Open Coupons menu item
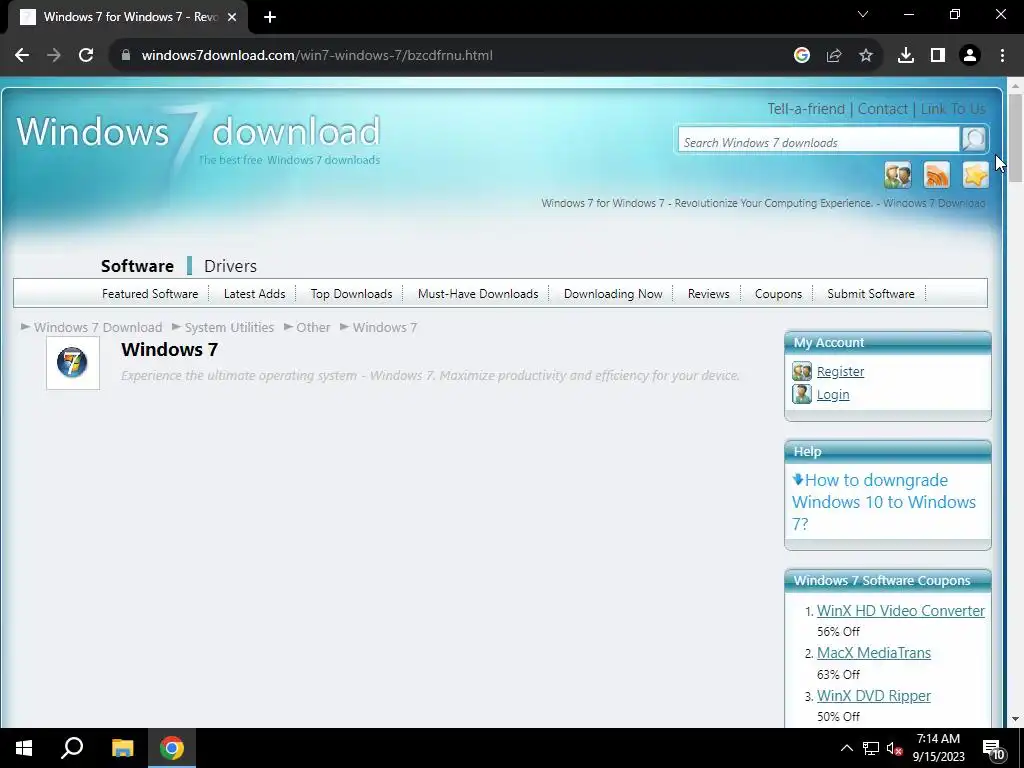 (778, 294)
